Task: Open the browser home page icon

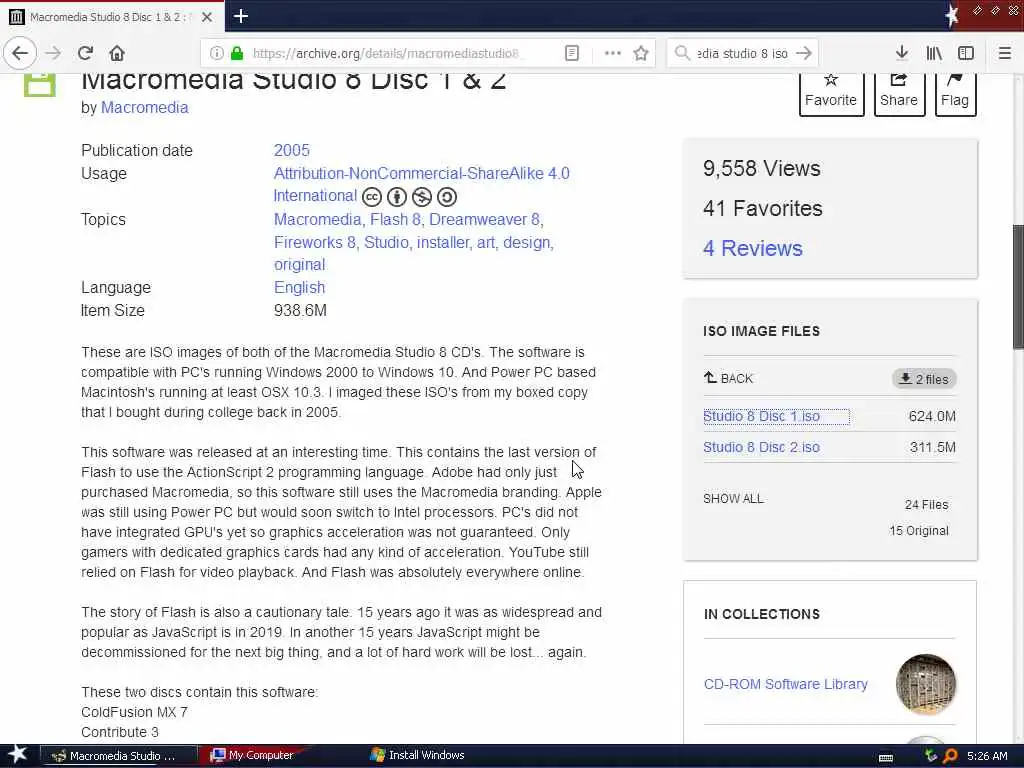Action: tap(117, 53)
